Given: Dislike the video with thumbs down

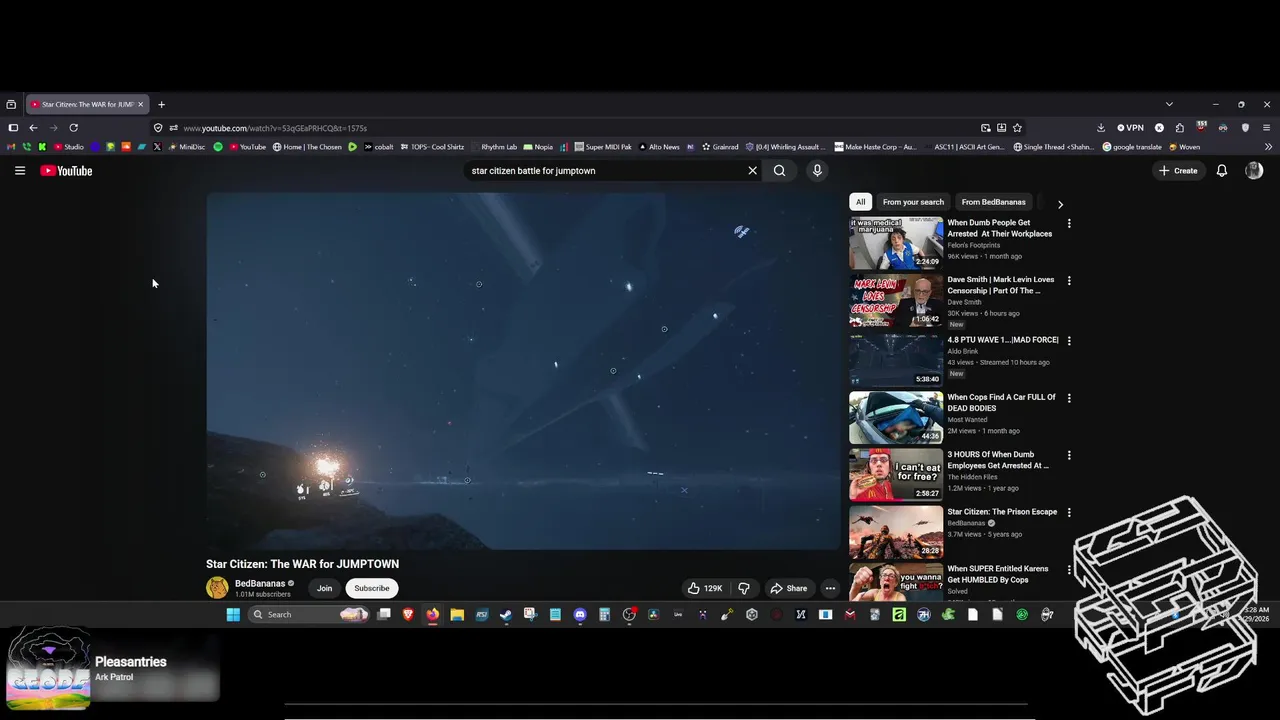Looking at the screenshot, I should coord(743,588).
